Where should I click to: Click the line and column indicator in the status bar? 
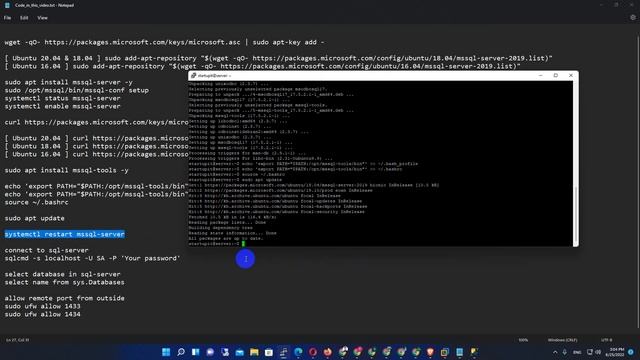click(18, 340)
